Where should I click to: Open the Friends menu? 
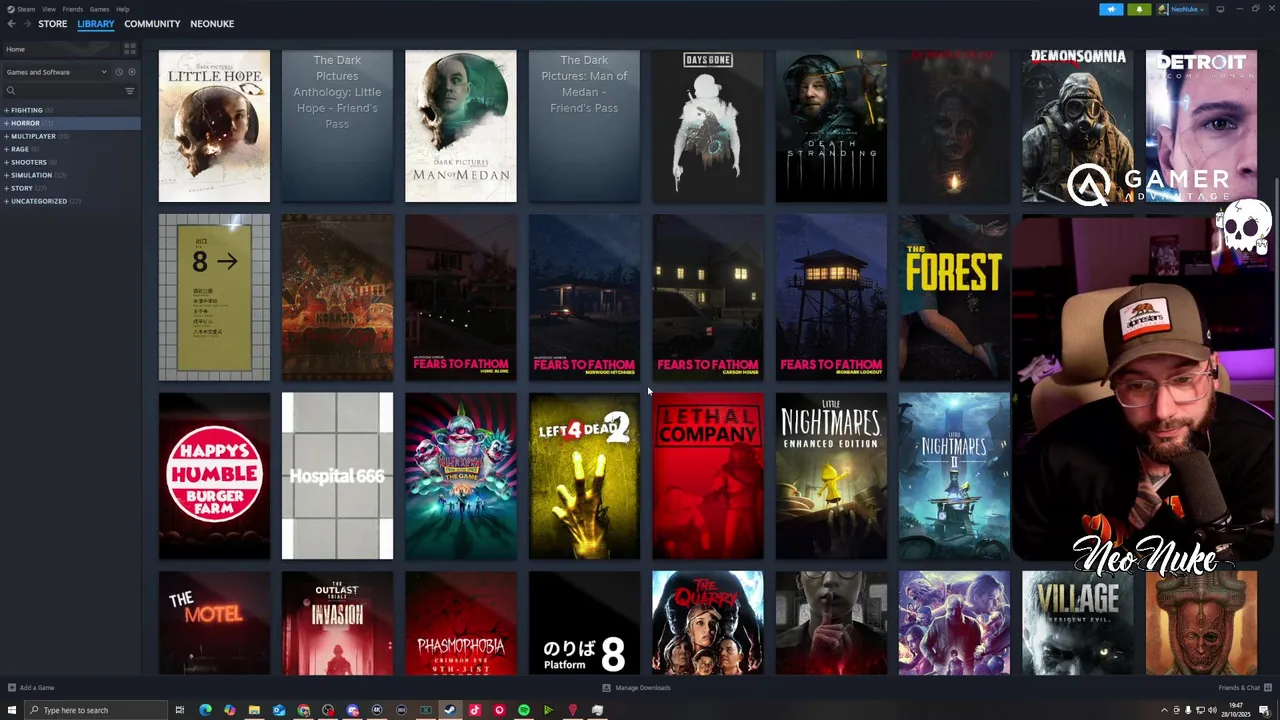click(72, 9)
